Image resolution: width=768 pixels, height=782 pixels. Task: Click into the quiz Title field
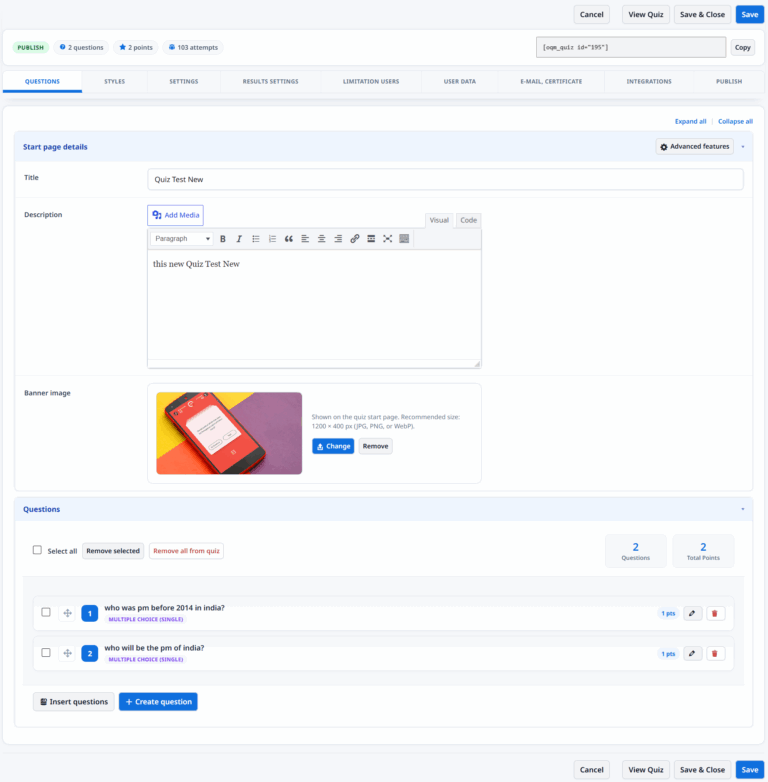(445, 179)
